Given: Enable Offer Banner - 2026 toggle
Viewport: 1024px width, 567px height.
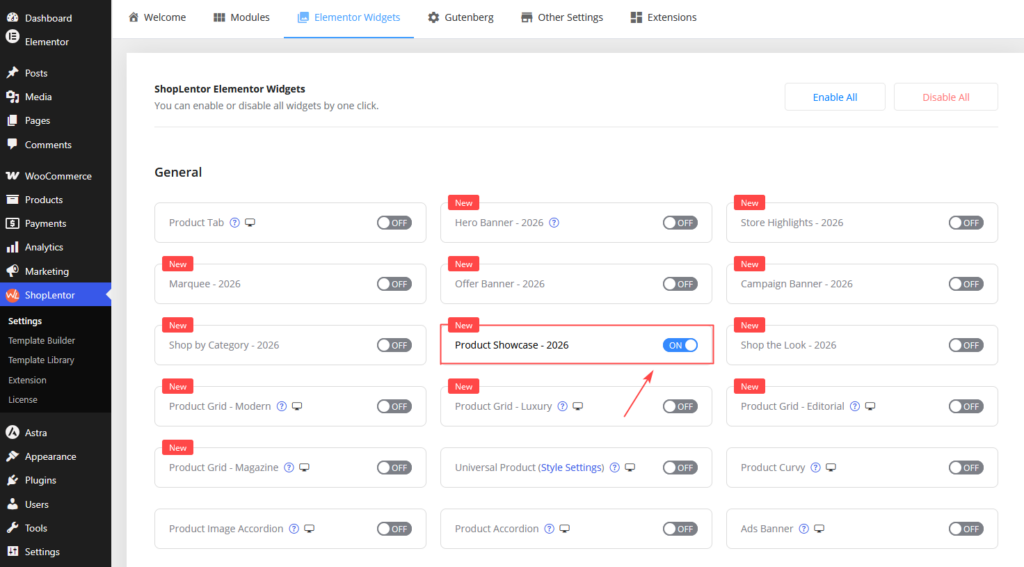Looking at the screenshot, I should tap(680, 284).
